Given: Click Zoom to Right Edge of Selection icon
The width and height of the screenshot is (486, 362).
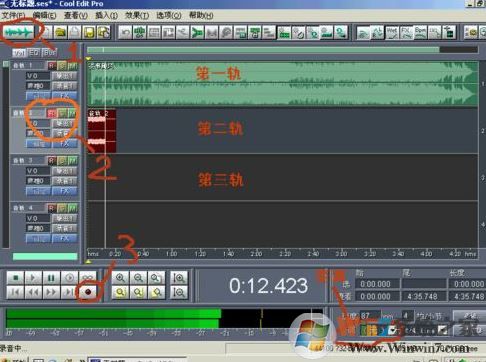Looking at the screenshot, I should point(156,292).
